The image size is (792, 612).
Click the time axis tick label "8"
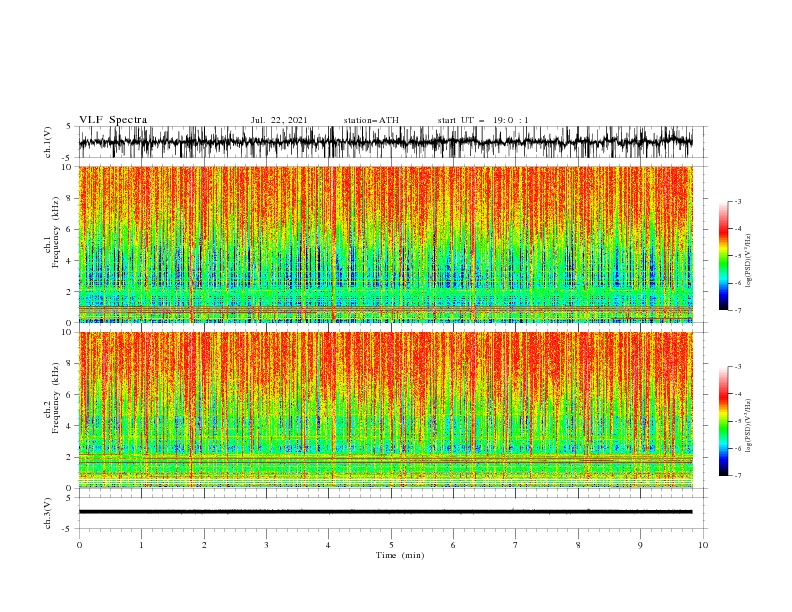[x=578, y=545]
